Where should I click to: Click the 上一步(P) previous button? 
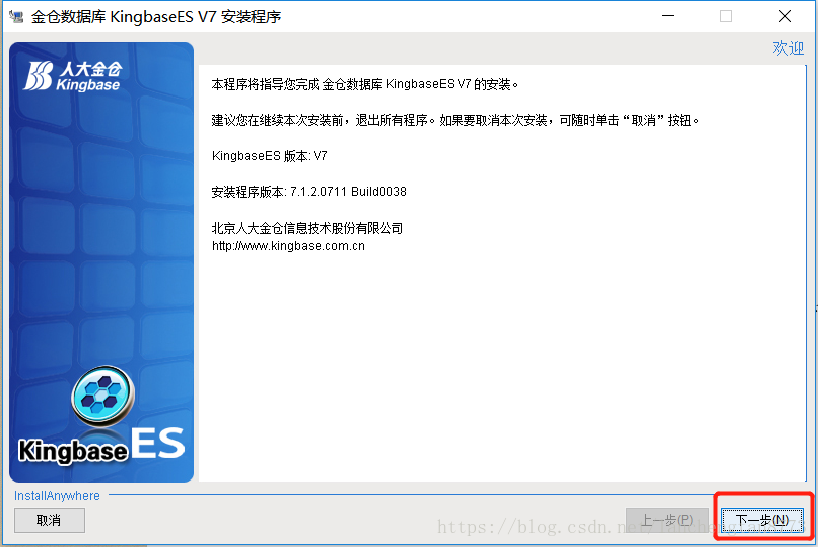(x=667, y=520)
